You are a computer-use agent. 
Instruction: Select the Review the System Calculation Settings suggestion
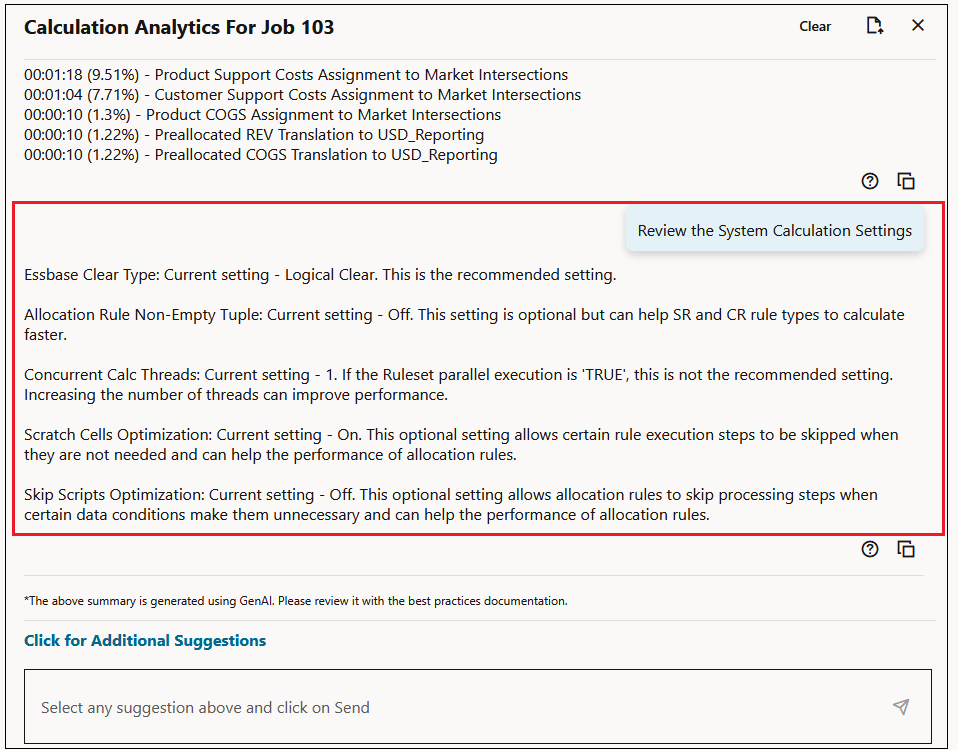775,230
